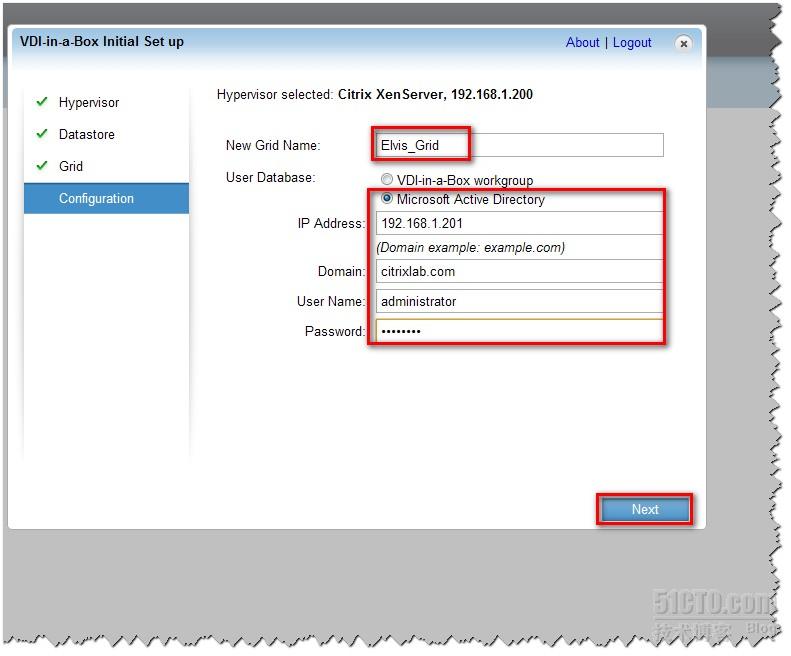The image size is (791, 656).
Task: Select the Grid step
Action: click(71, 168)
